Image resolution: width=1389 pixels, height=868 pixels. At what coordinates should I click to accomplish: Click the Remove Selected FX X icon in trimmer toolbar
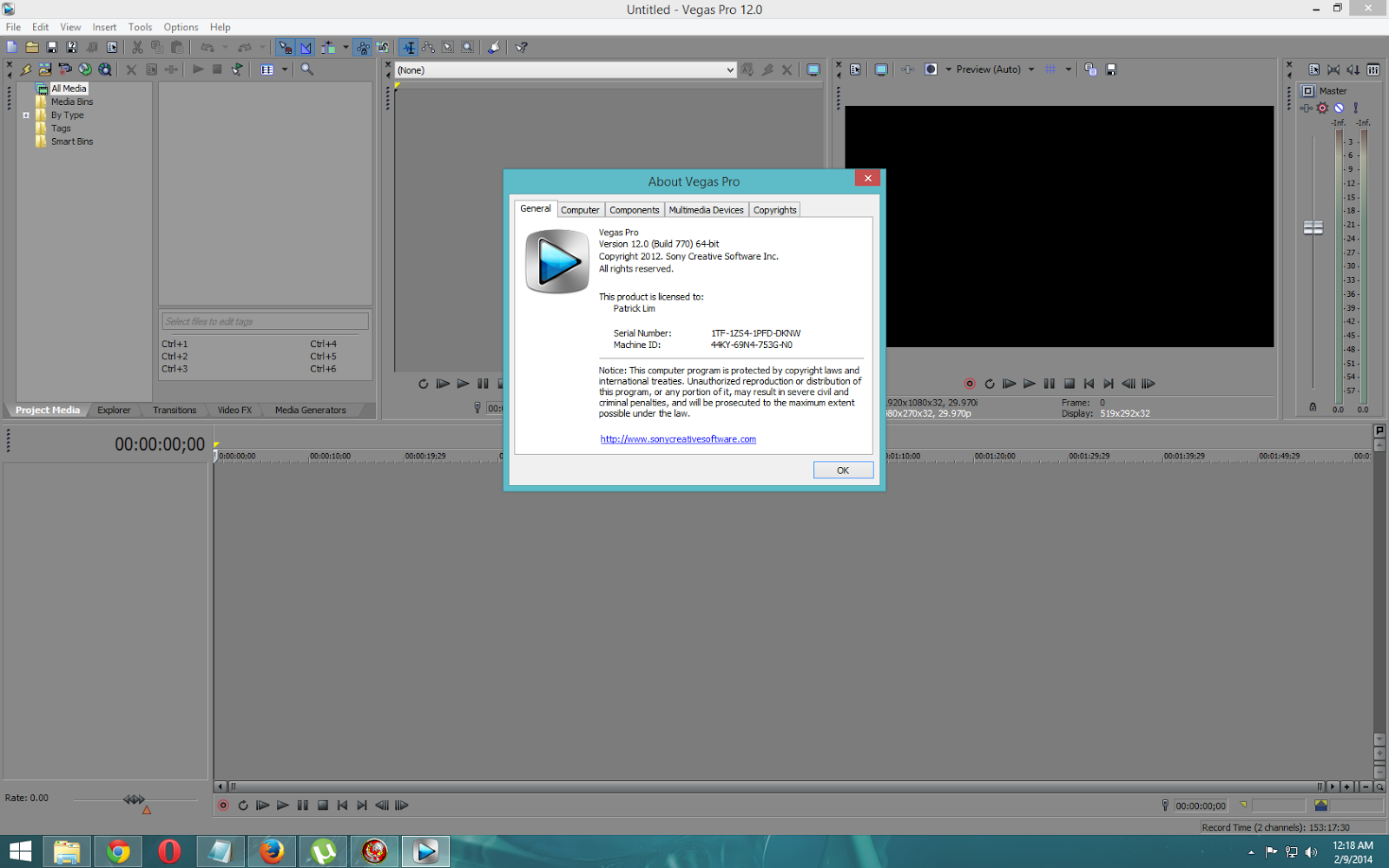point(787,70)
